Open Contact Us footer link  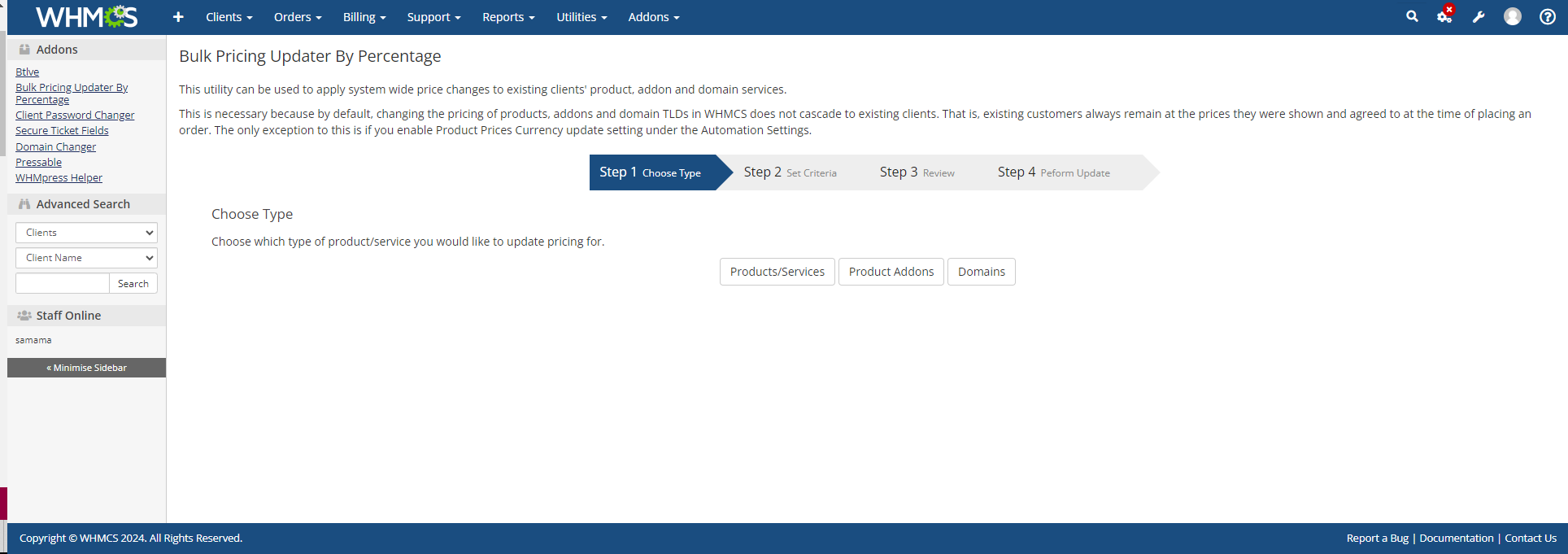click(x=1531, y=539)
